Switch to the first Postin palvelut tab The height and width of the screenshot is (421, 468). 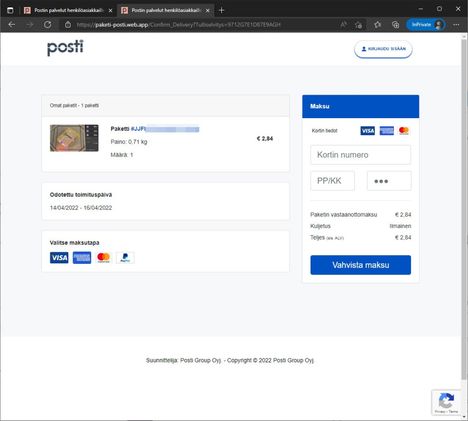pos(68,10)
